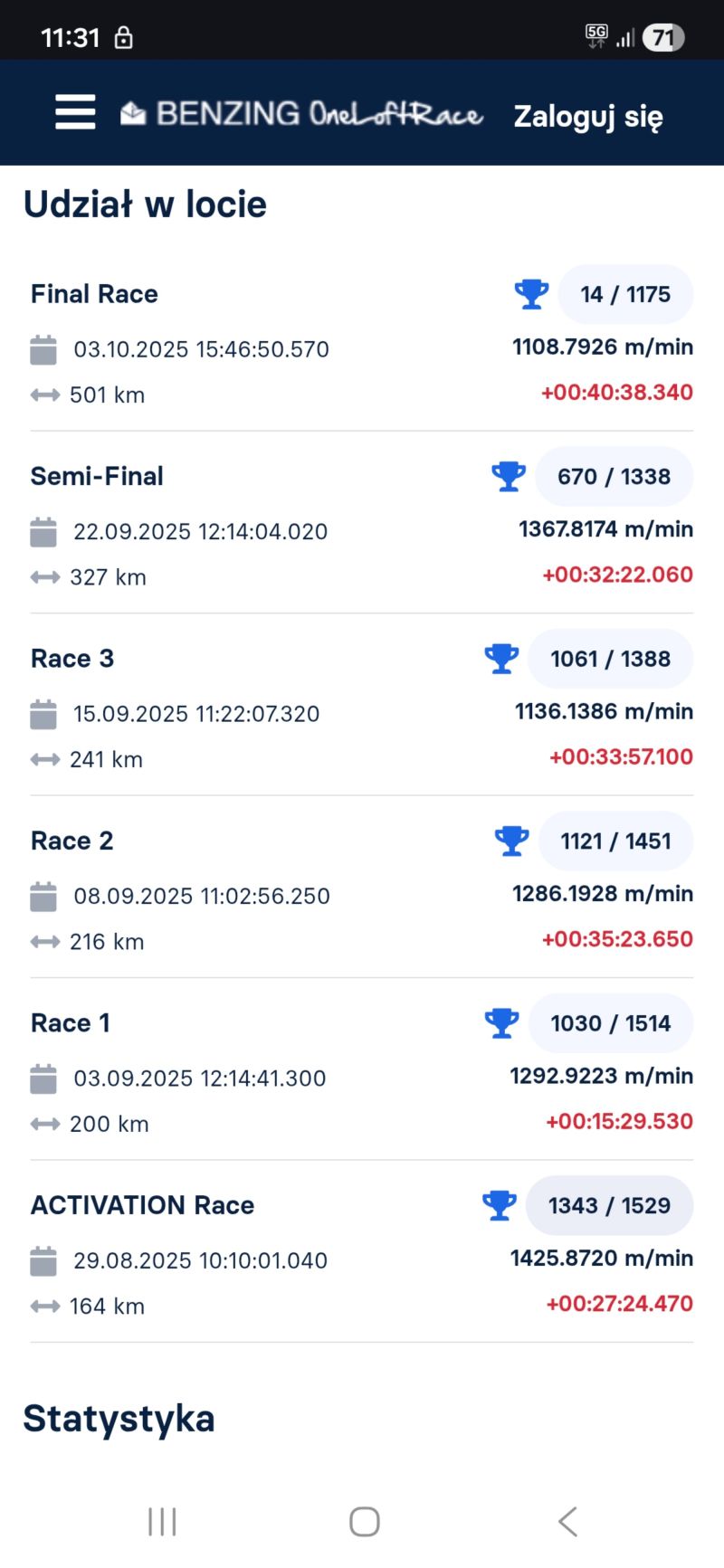Tap the ACTIVATION Race trophy icon
Screen dimensions: 724x1568
(x=499, y=1205)
